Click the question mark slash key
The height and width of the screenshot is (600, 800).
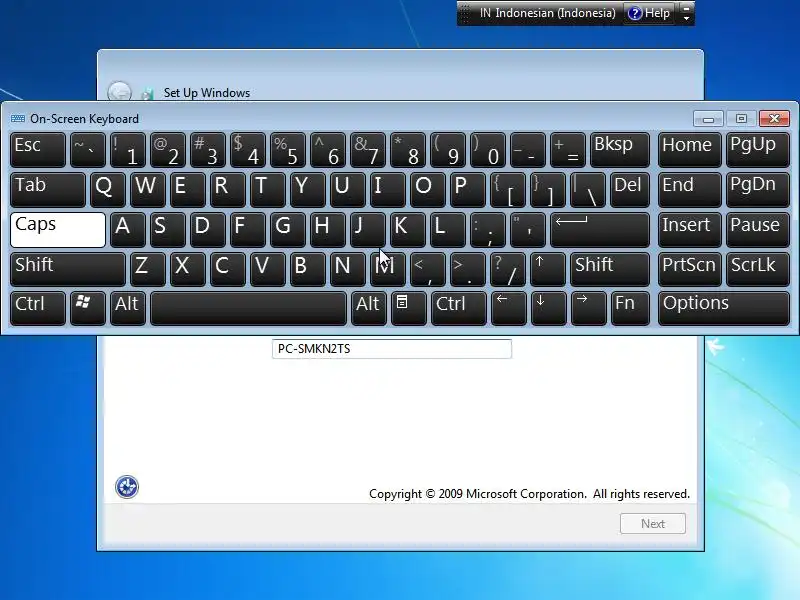click(x=508, y=269)
